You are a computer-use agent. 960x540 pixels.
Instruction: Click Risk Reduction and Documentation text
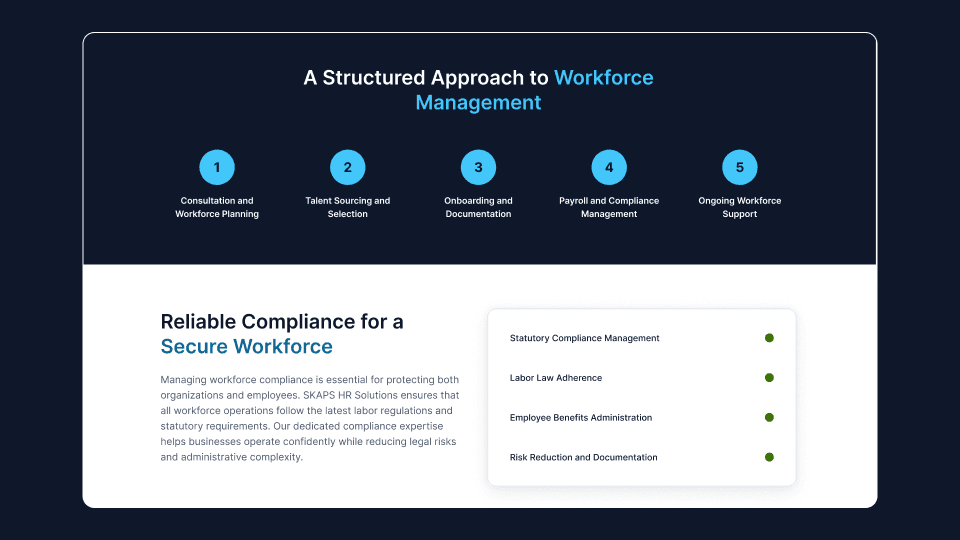pyautogui.click(x=583, y=457)
